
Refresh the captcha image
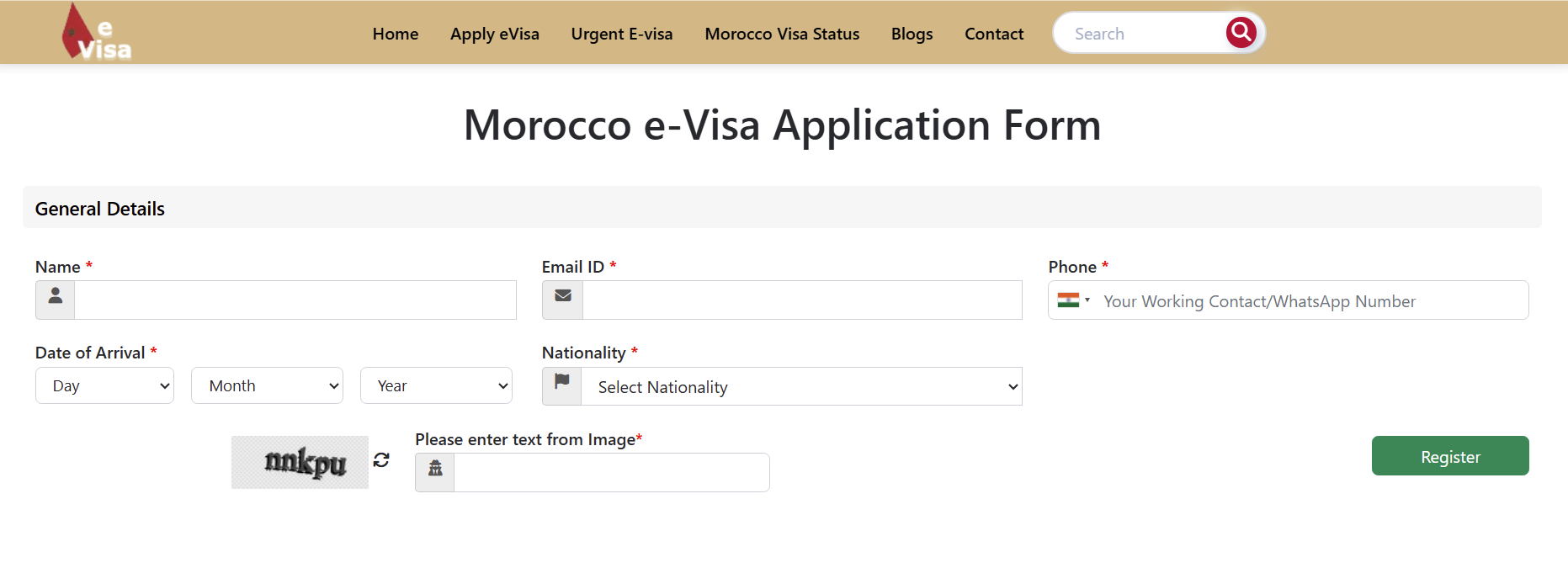(381, 459)
